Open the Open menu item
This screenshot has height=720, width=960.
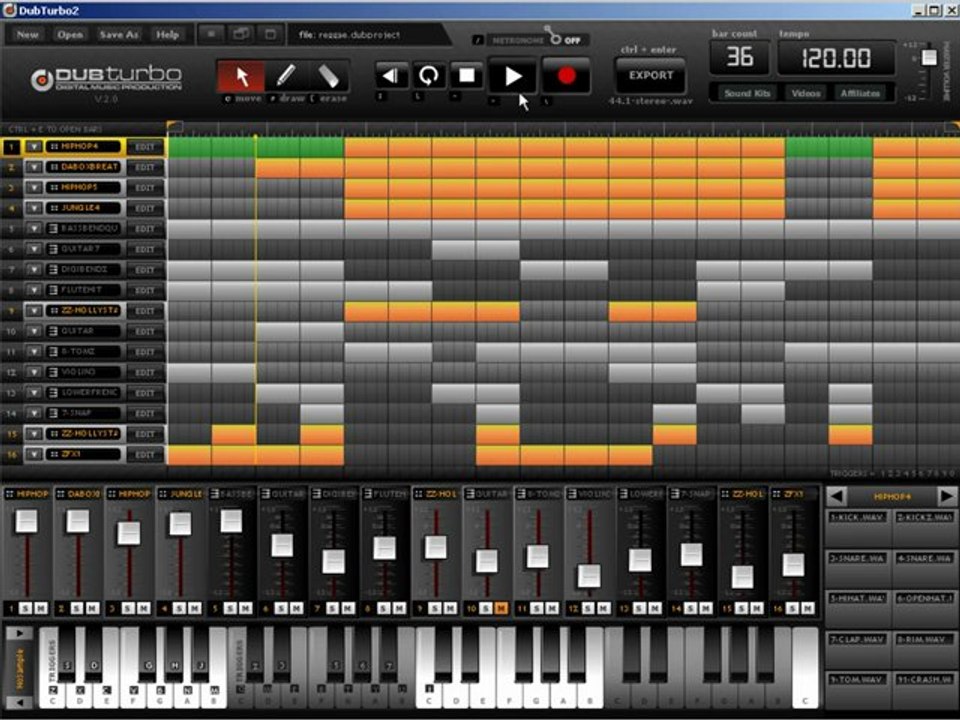tap(70, 34)
